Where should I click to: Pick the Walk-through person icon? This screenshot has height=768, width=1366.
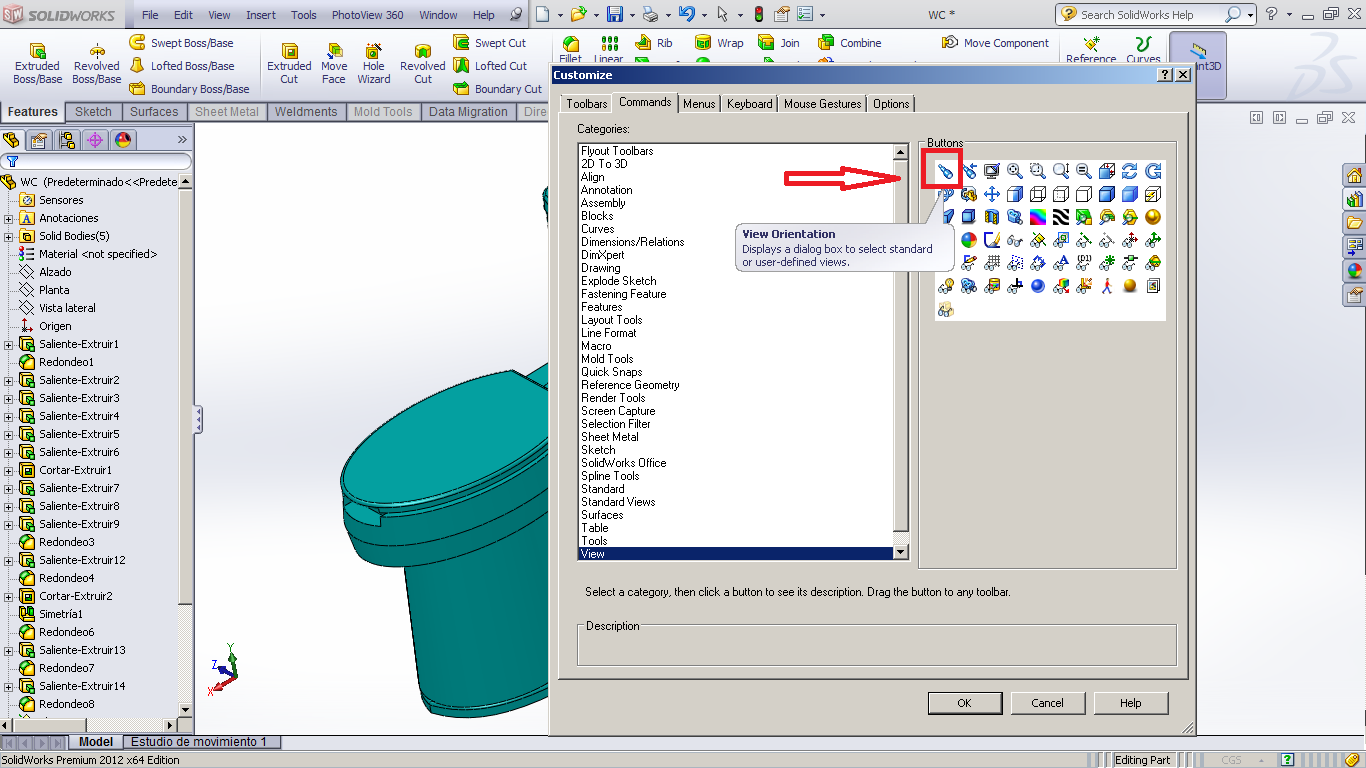coord(1107,286)
